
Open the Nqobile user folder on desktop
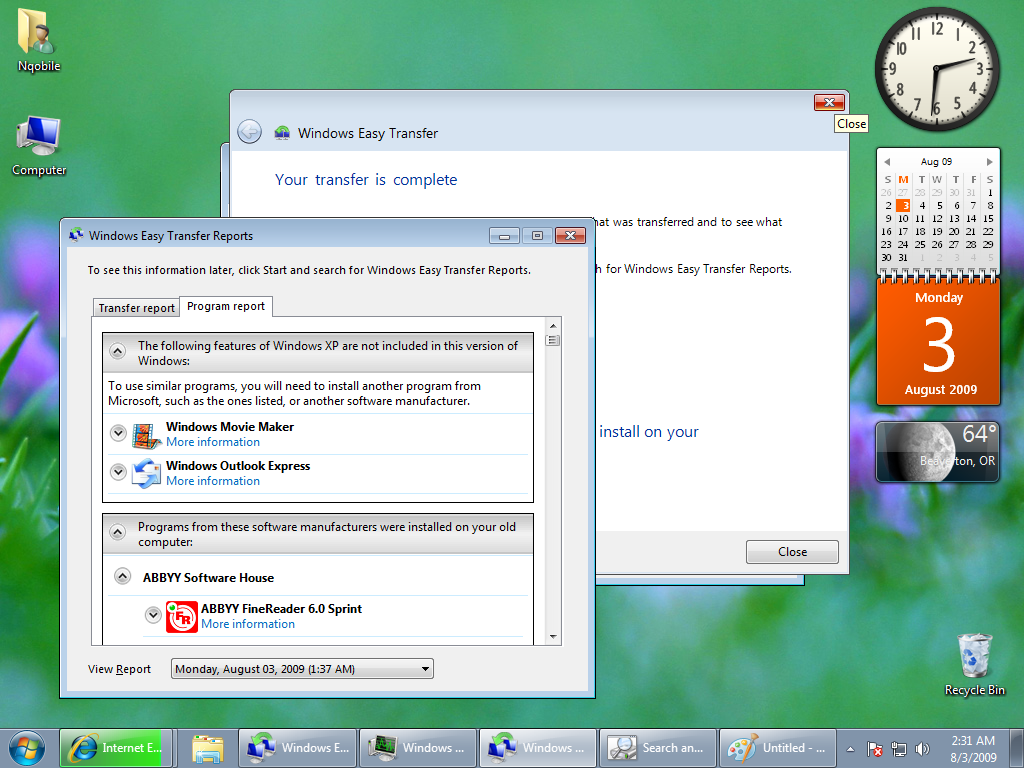coord(39,40)
